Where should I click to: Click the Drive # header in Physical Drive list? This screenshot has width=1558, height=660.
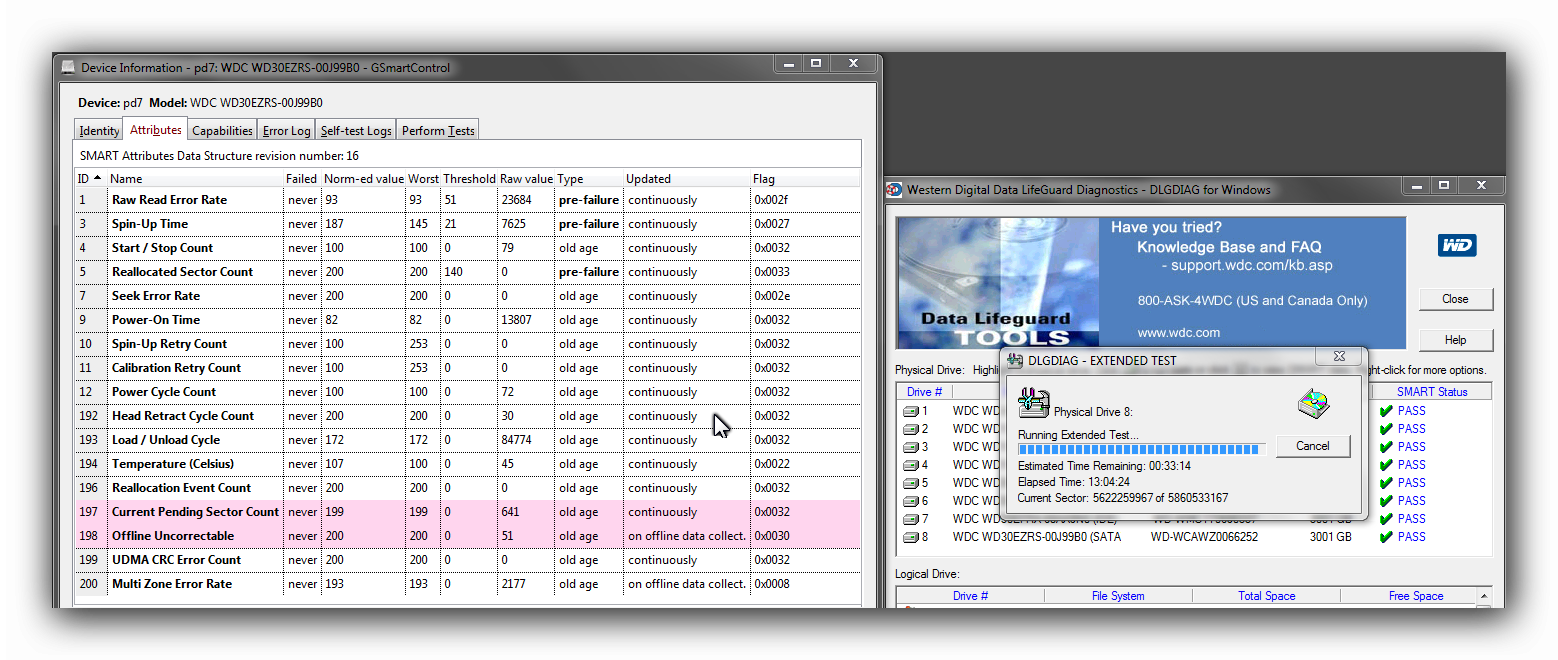point(925,392)
